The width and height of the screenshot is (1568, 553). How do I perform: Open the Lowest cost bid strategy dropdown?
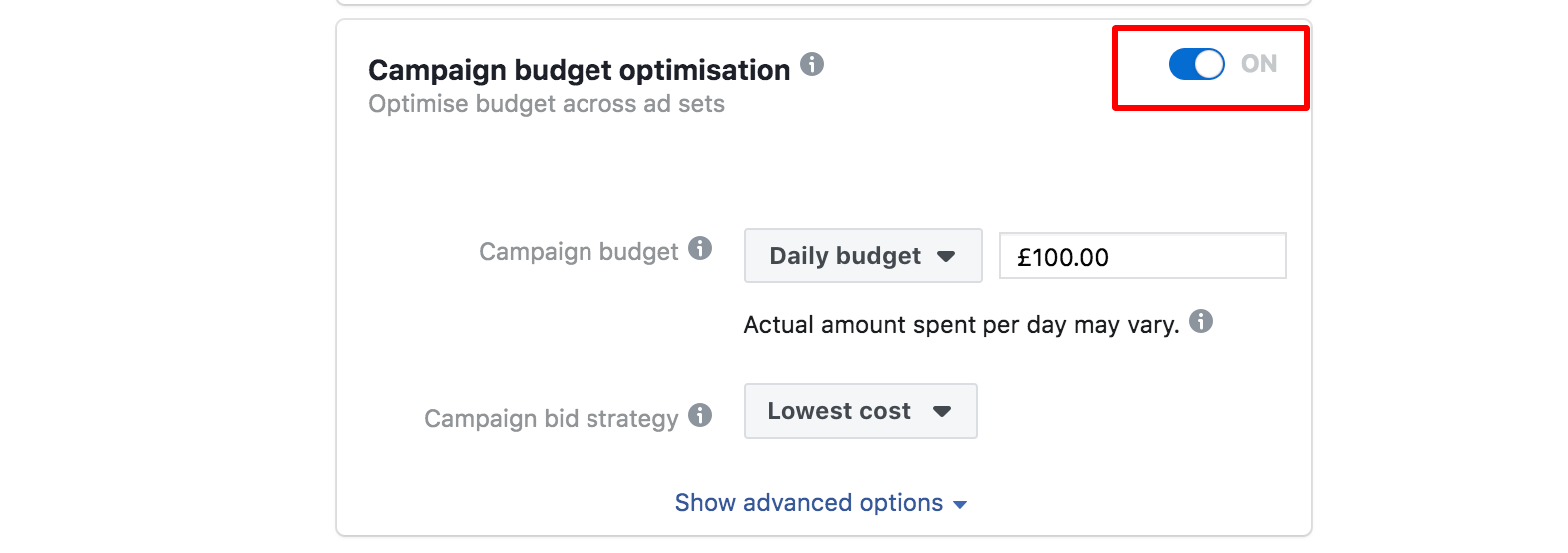coord(859,411)
